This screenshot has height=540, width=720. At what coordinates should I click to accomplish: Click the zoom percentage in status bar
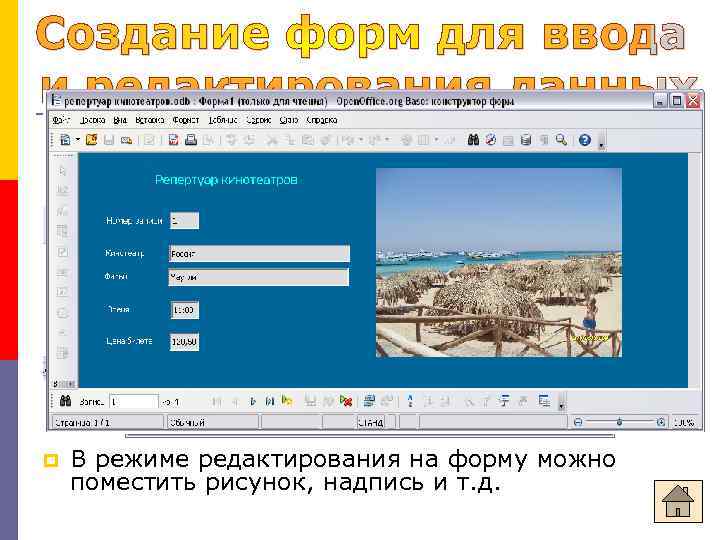pyautogui.click(x=685, y=422)
